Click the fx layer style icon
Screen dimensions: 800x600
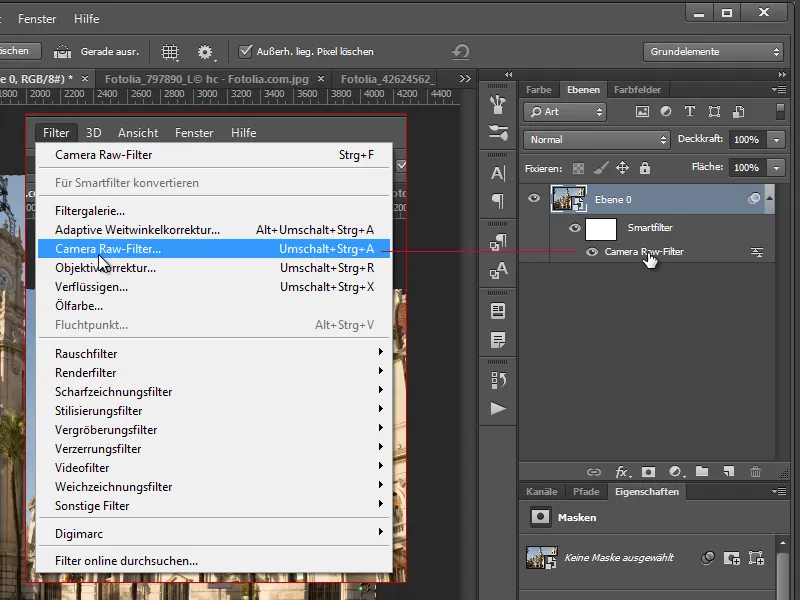[x=621, y=471]
